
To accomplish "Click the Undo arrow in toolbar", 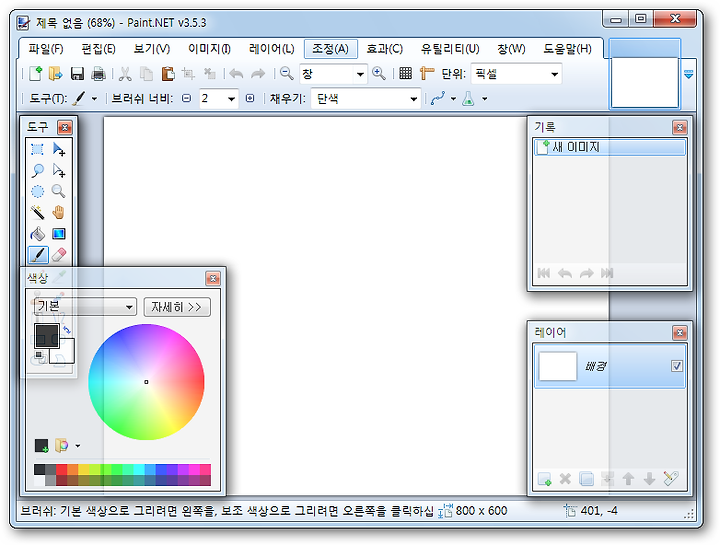I will click(x=236, y=73).
